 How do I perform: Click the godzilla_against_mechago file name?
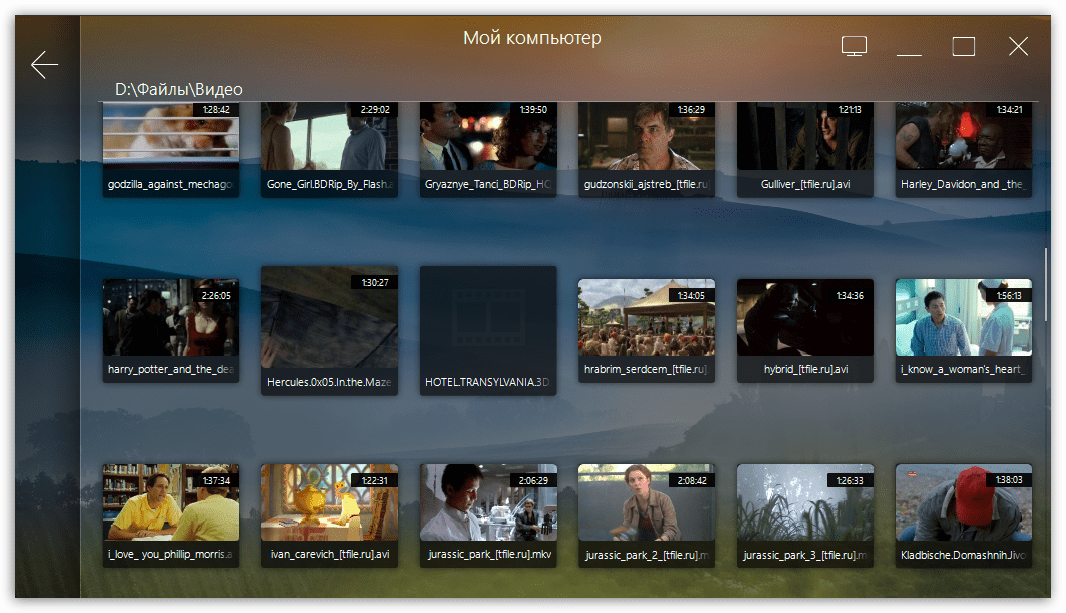click(171, 184)
